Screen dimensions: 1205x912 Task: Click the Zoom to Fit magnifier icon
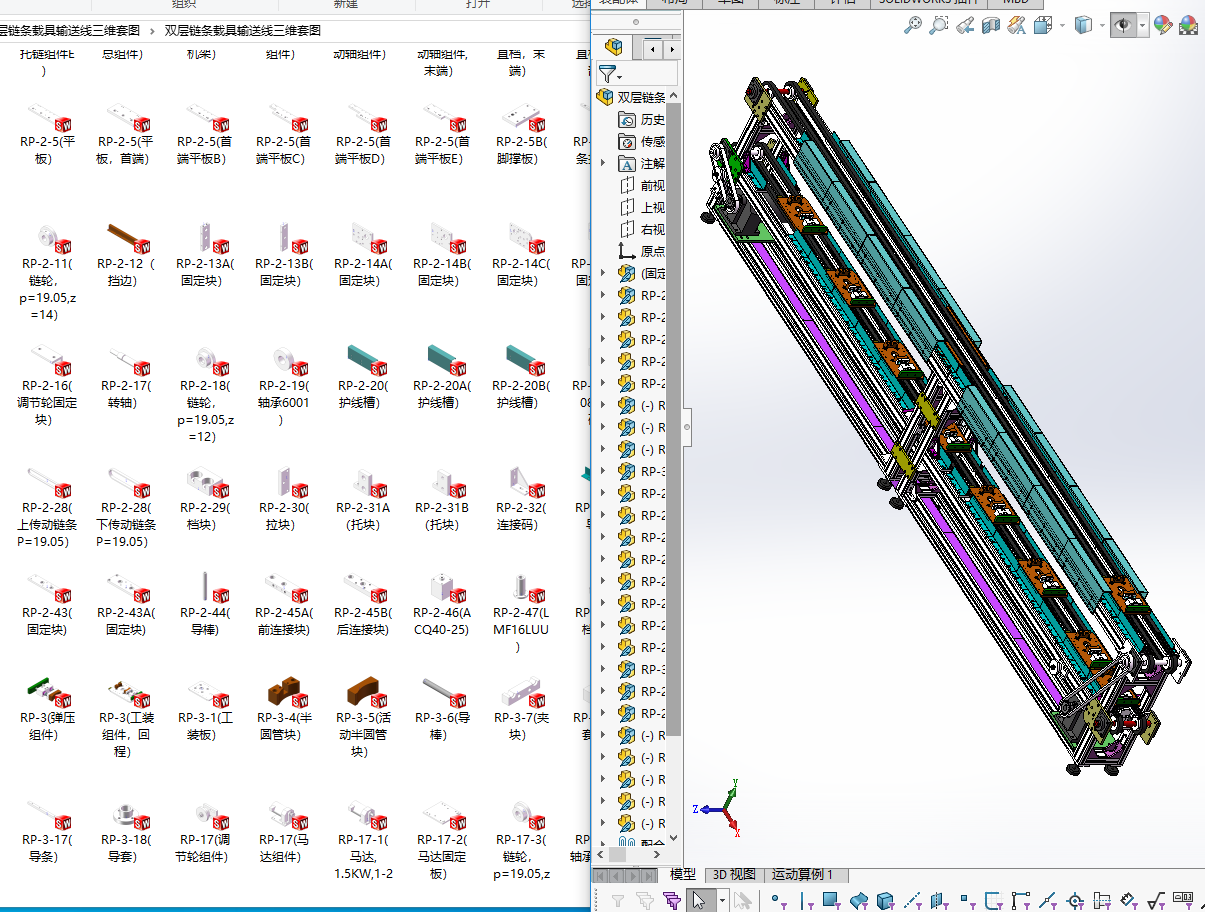(x=912, y=26)
